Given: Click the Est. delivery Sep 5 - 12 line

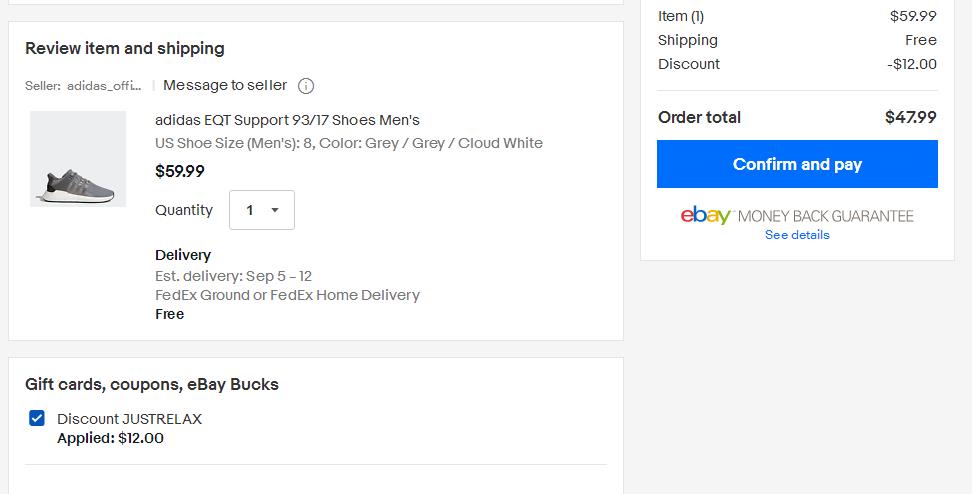Looking at the screenshot, I should click(x=234, y=276).
